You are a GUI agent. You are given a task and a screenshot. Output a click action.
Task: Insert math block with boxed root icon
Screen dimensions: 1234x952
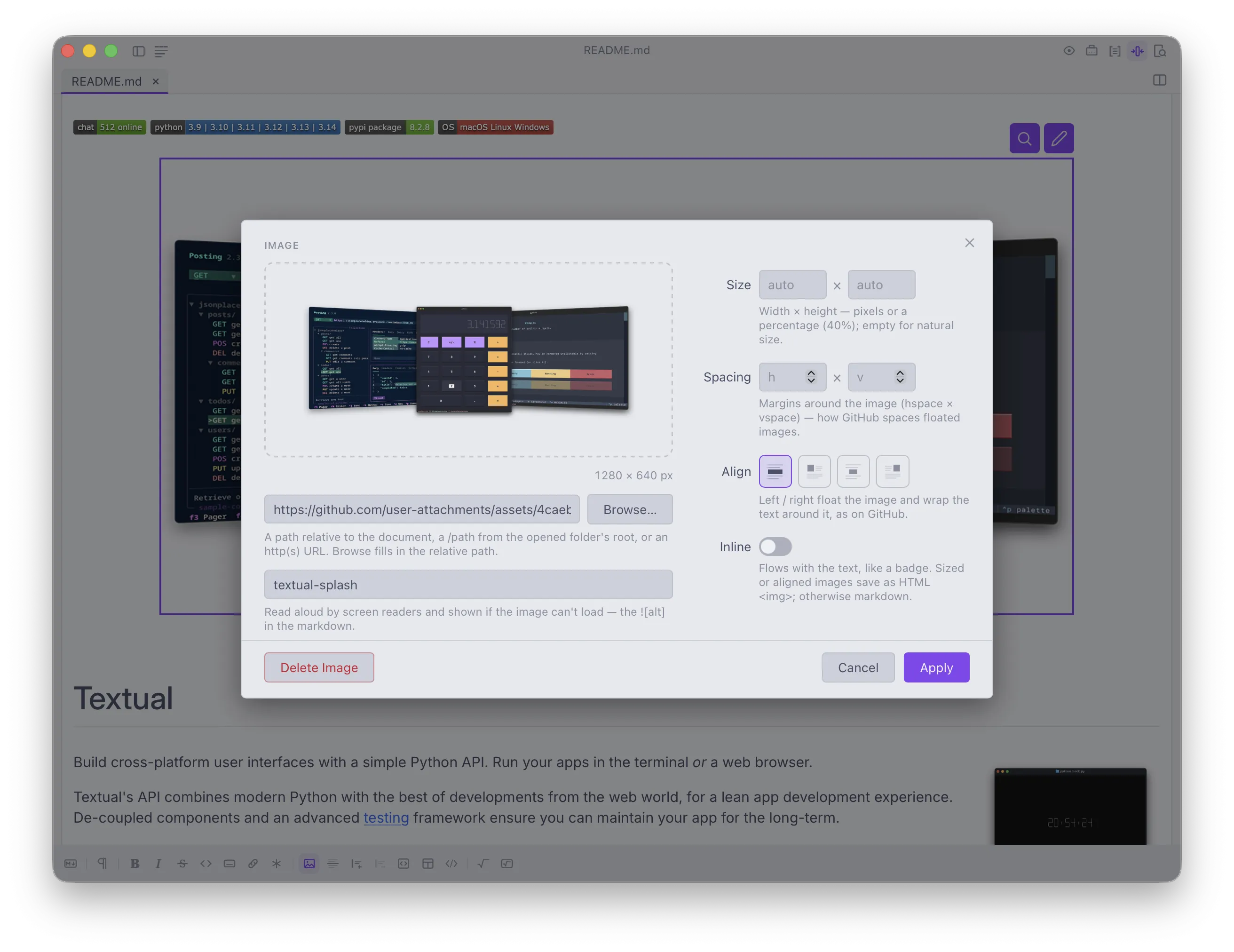tap(507, 863)
